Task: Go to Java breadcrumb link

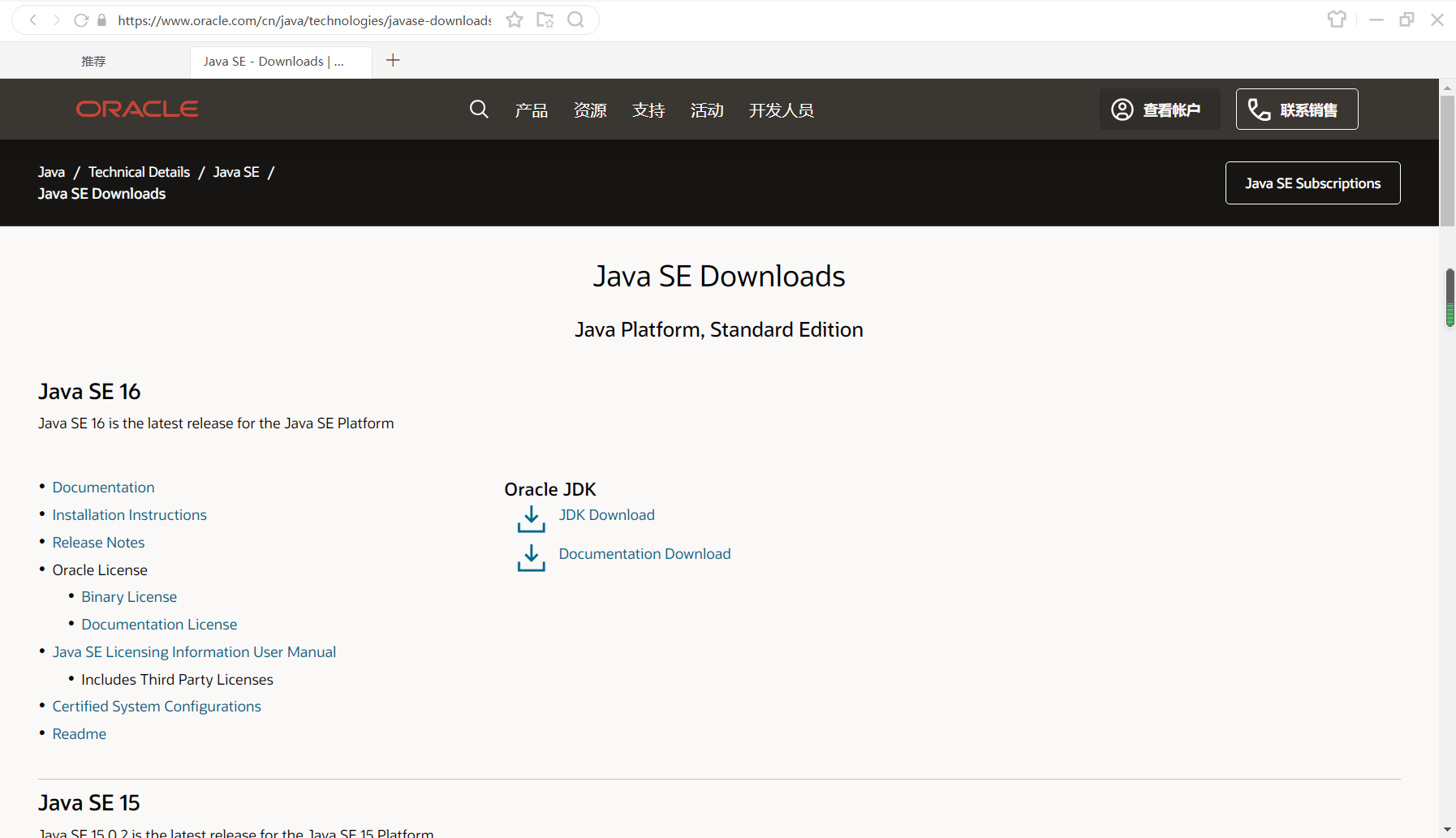Action: click(x=51, y=172)
